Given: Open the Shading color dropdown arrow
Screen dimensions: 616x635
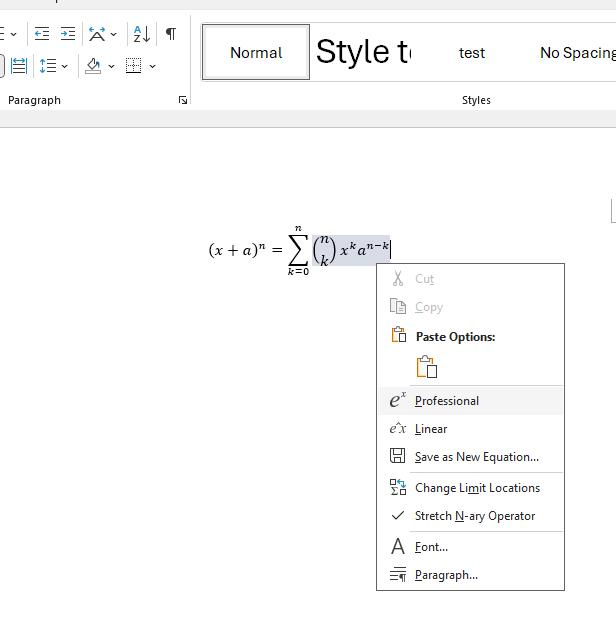Looking at the screenshot, I should pyautogui.click(x=111, y=66).
